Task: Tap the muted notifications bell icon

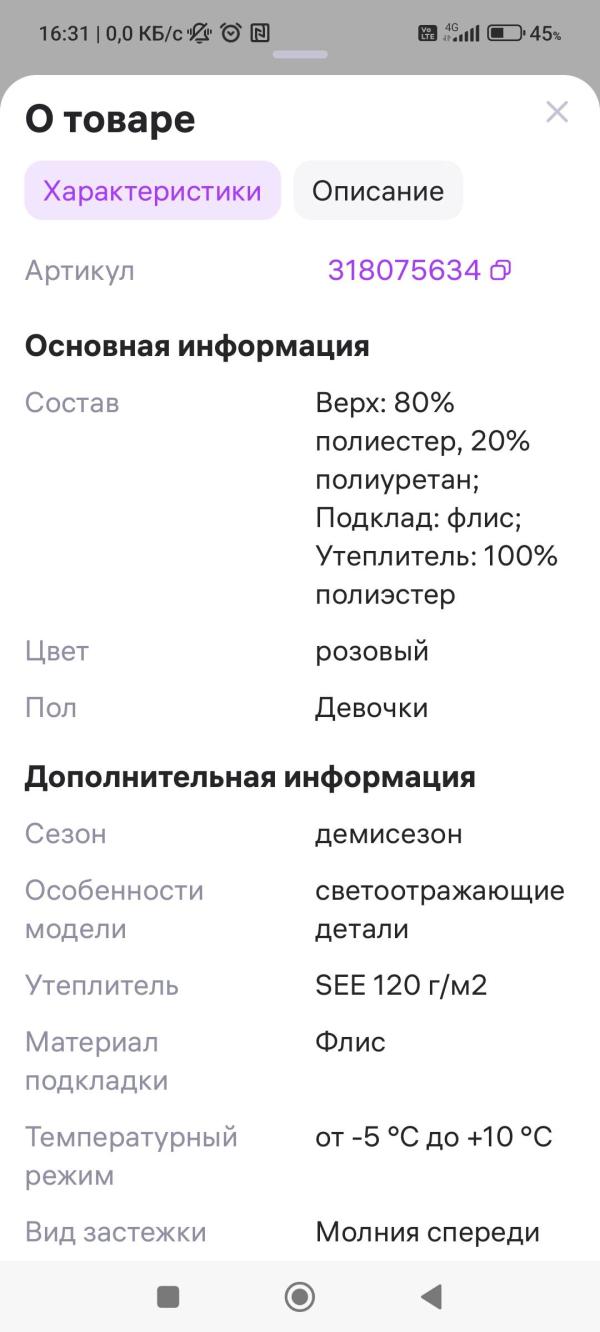Action: click(200, 33)
